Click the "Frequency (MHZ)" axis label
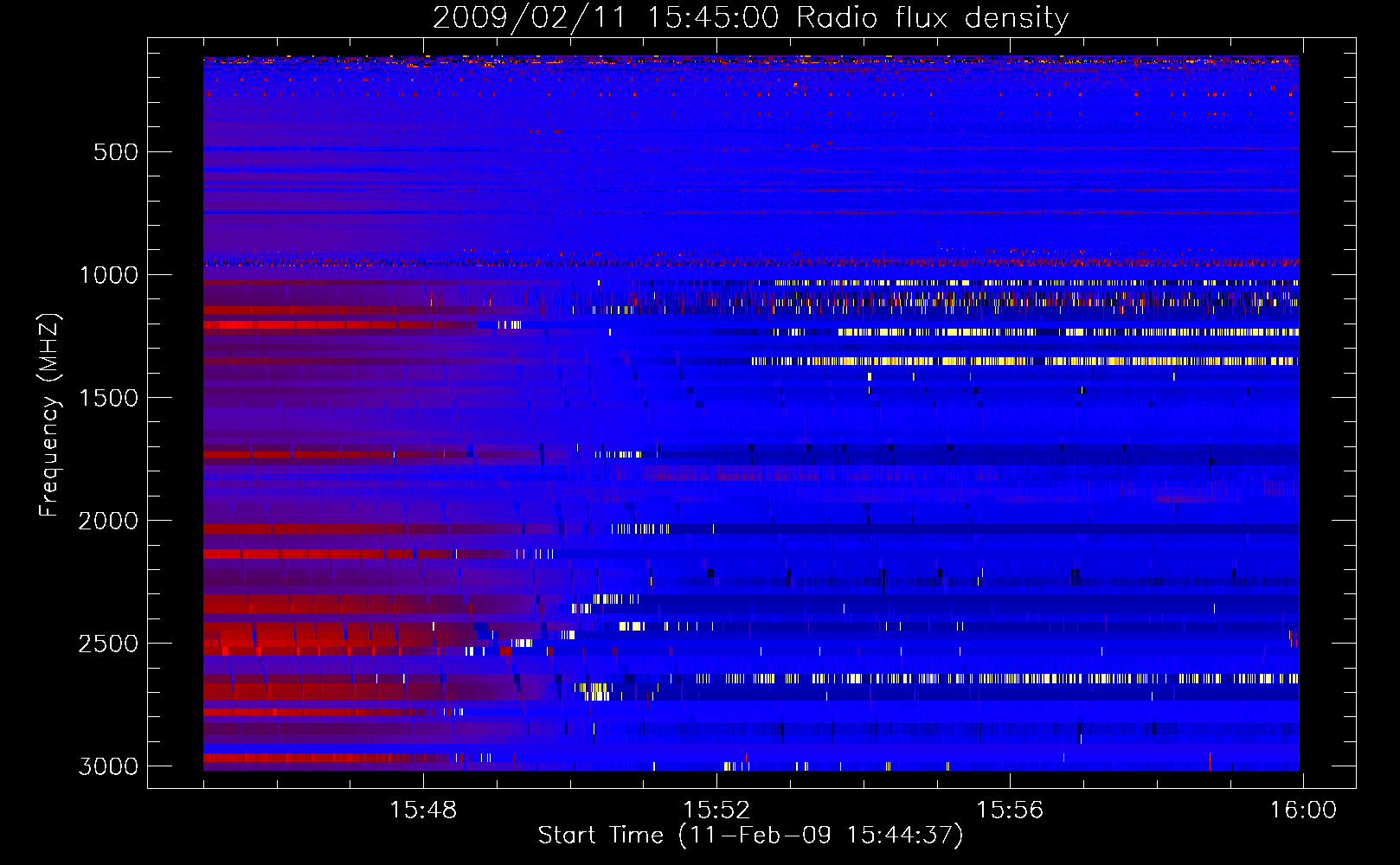 pyautogui.click(x=50, y=415)
